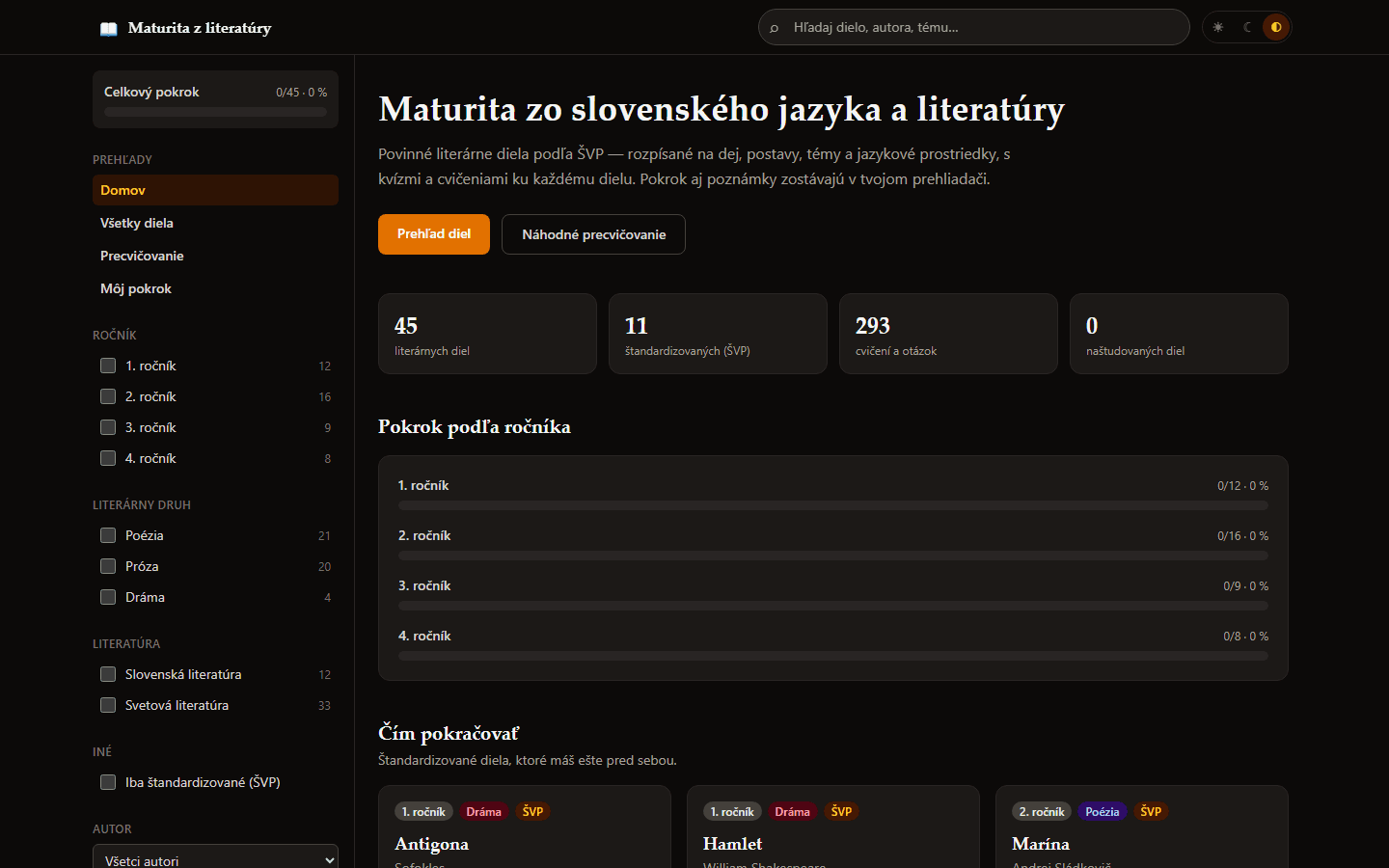Screen dimensions: 1389x868
Task: Click the '0/16 · 0 %' value for 2. ročník
Action: [x=1242, y=536]
